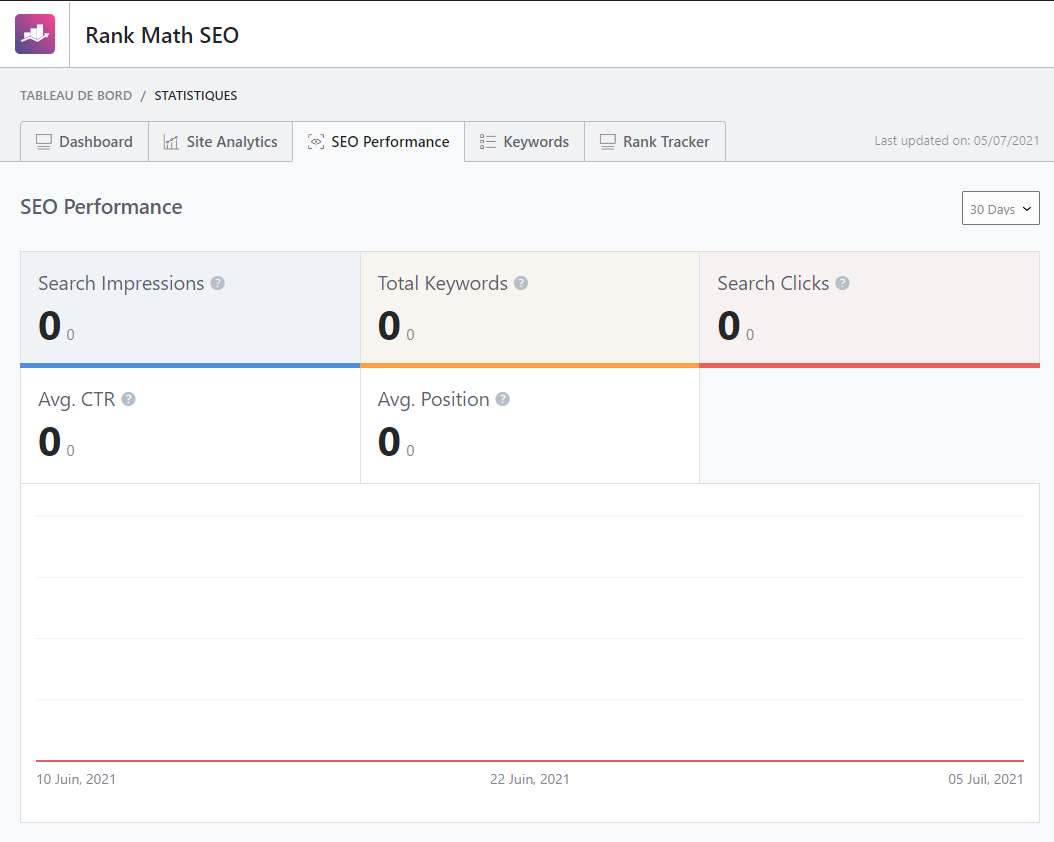Click the Avg. CTR help tooltip

[x=128, y=399]
